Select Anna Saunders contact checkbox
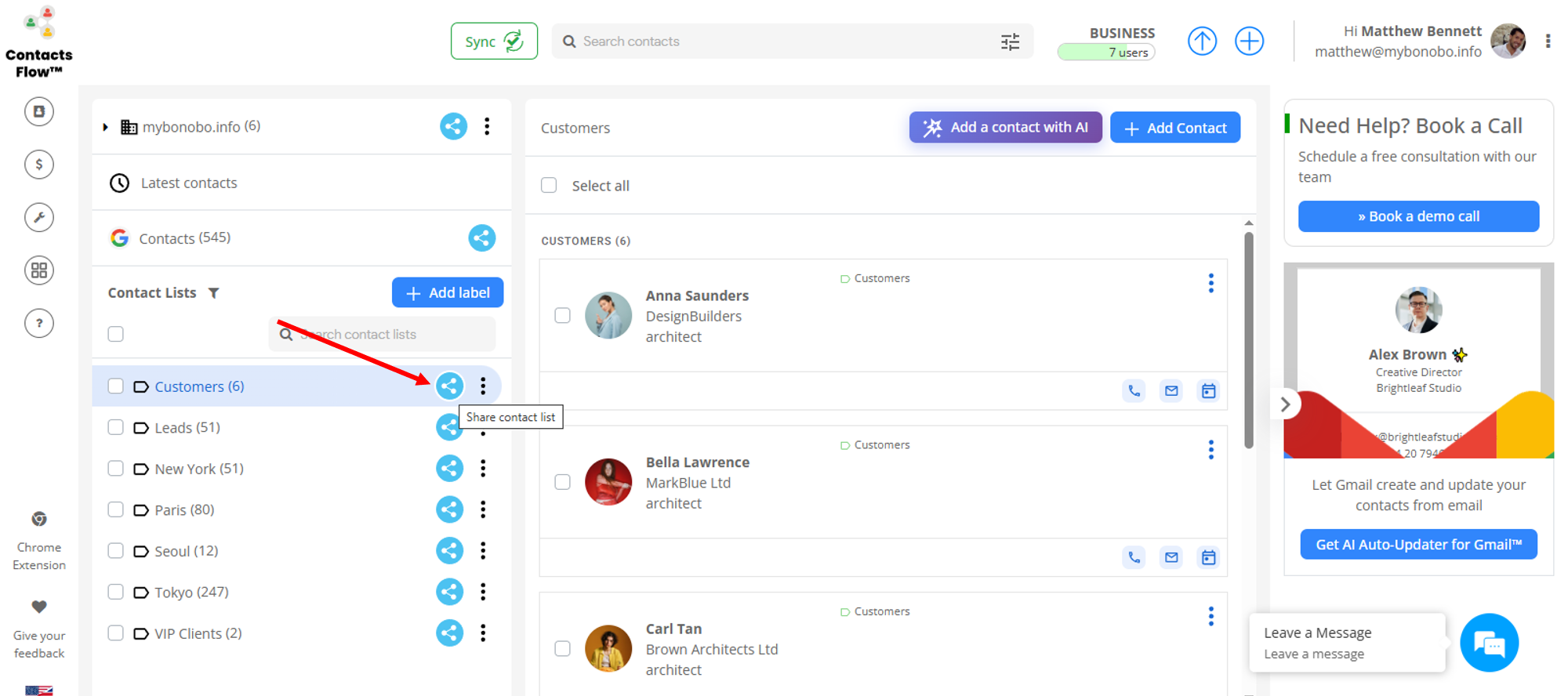Image resolution: width=1568 pixels, height=696 pixels. [562, 315]
